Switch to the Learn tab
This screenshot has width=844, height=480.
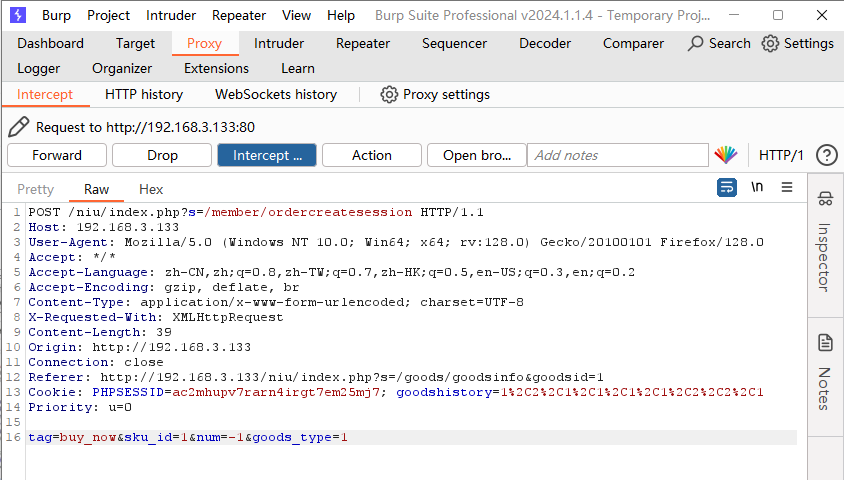pyautogui.click(x=298, y=68)
